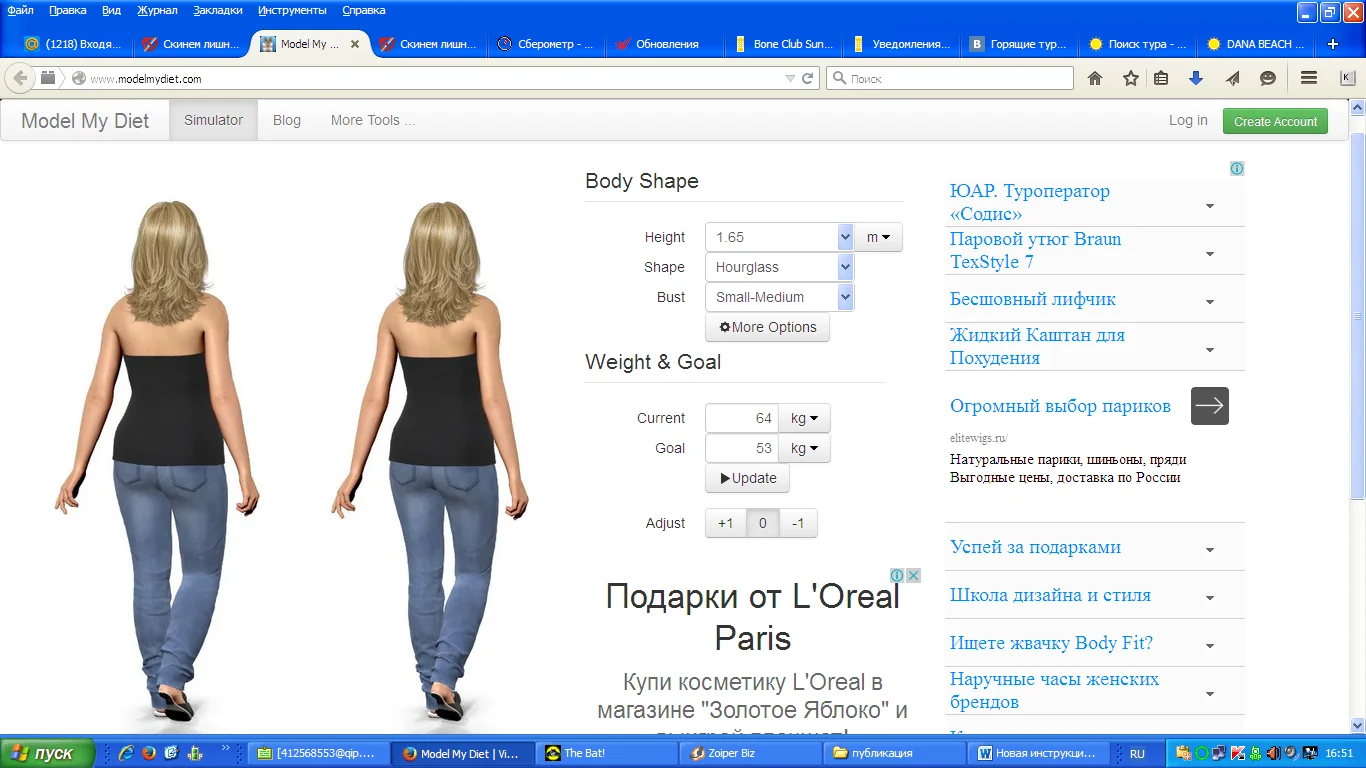This screenshot has width=1366, height=768.
Task: Click the AdChoices icon above the right sidebar ads
Action: click(1237, 168)
